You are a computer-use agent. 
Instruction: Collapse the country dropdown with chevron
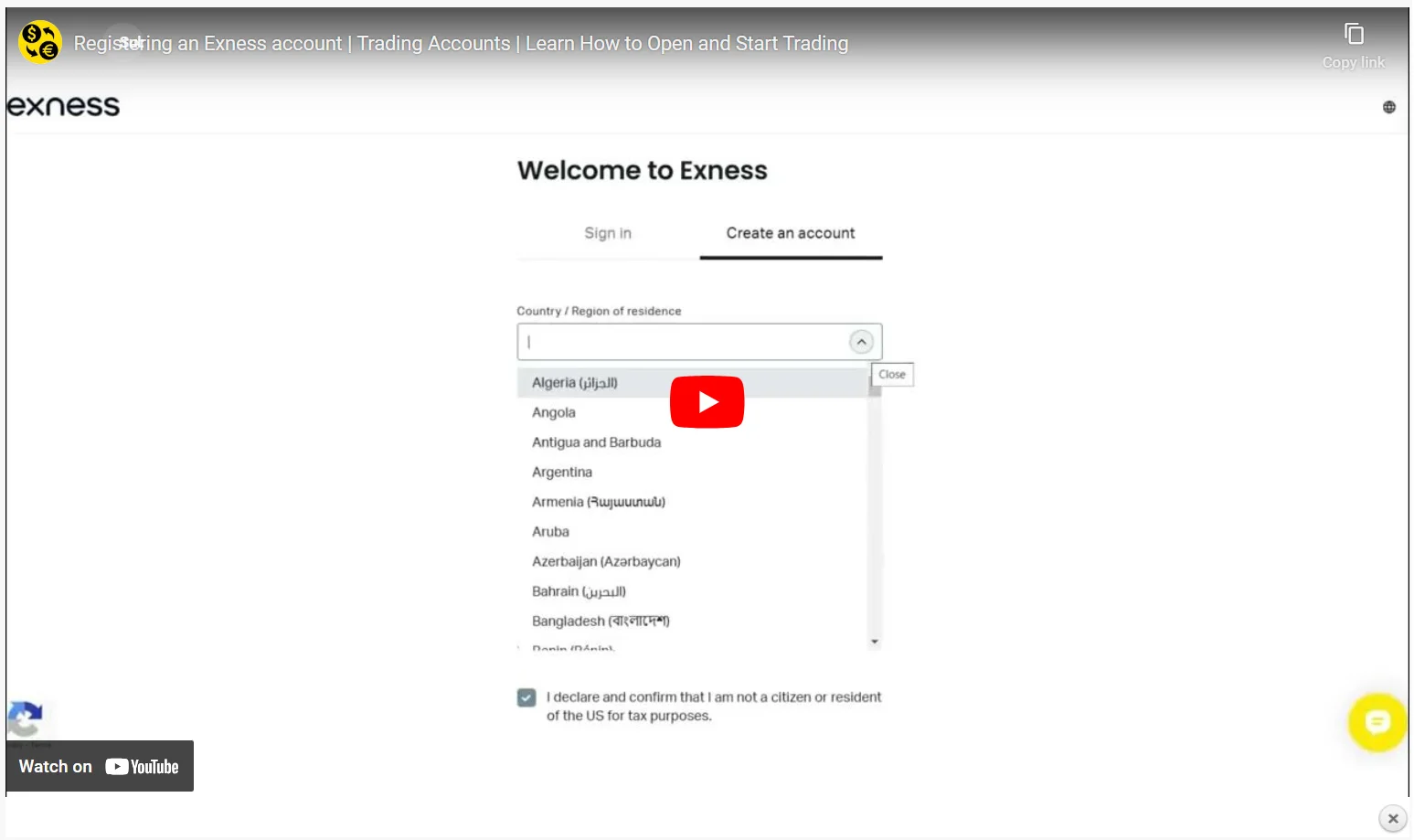click(861, 342)
